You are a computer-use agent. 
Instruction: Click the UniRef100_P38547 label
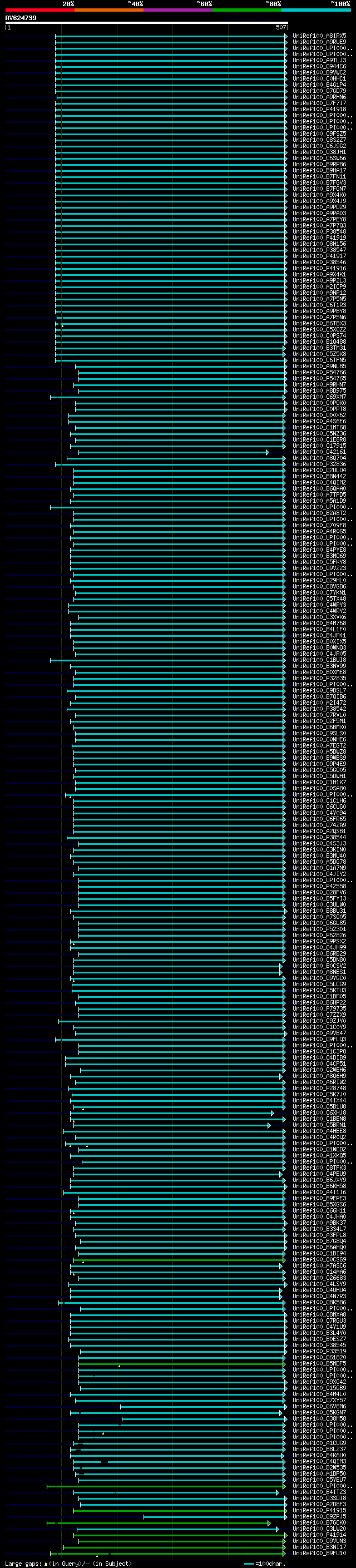[x=319, y=250]
